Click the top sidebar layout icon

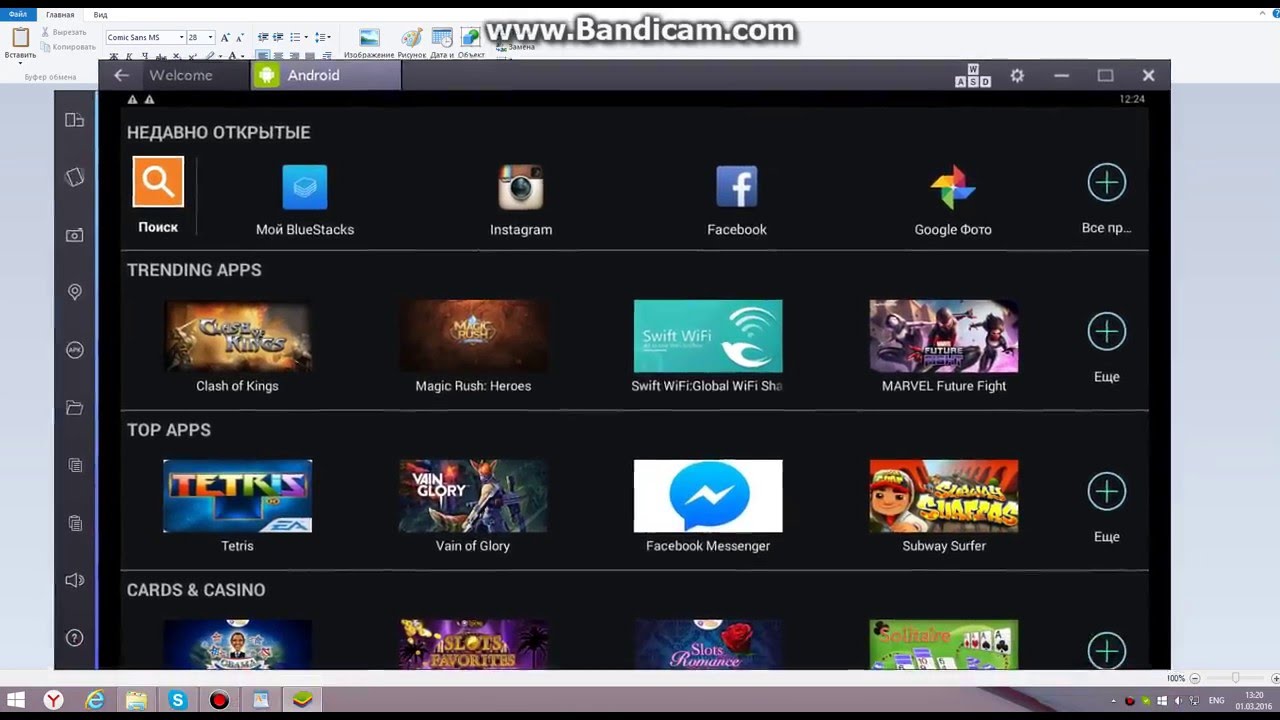75,120
